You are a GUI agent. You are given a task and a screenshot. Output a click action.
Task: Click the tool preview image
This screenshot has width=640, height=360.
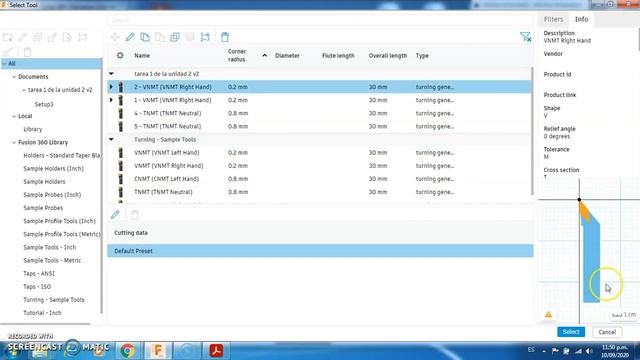click(589, 251)
